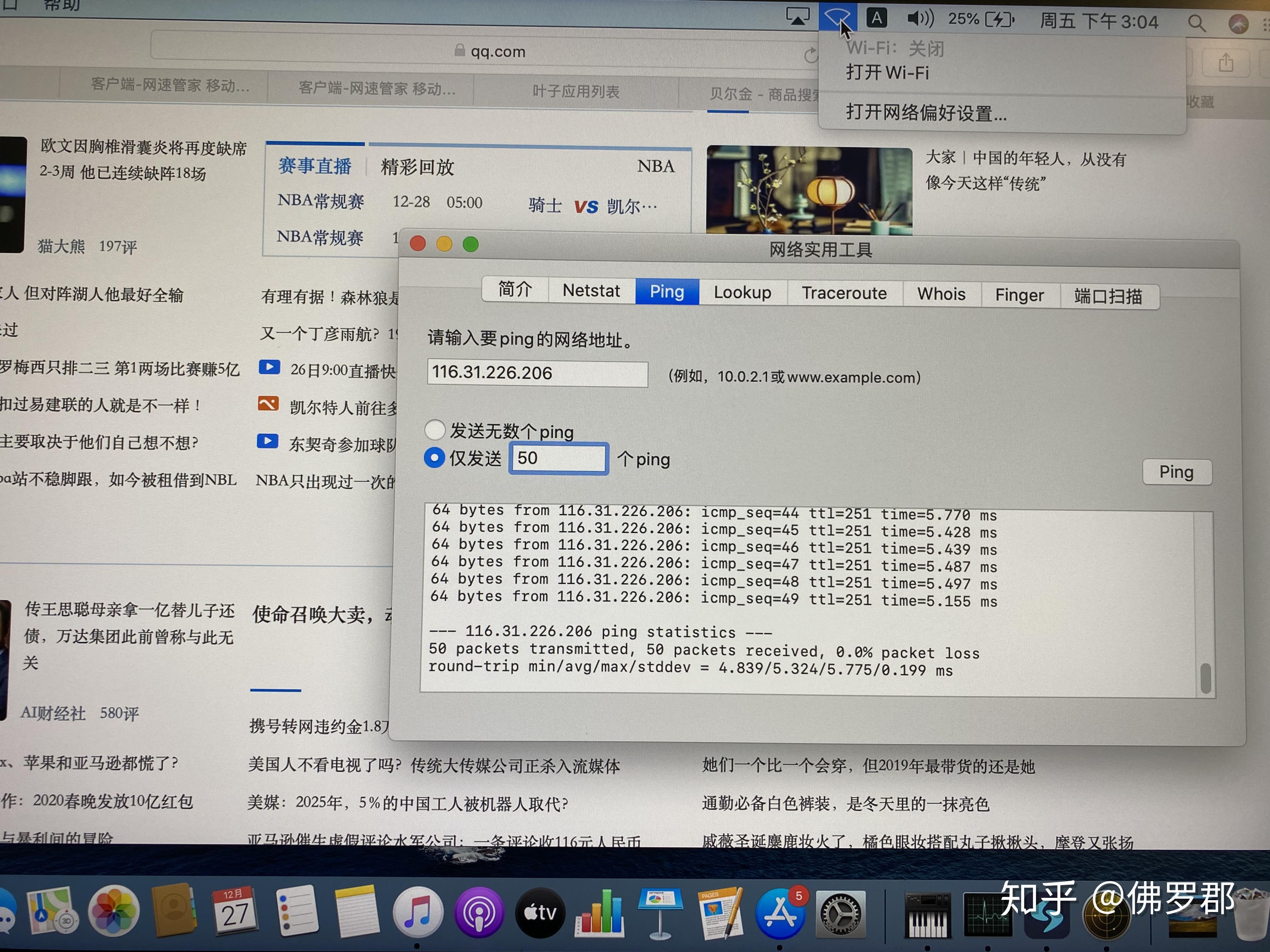This screenshot has width=1270, height=952.
Task: Open GarageBand piano icon in Dock
Action: [927, 916]
